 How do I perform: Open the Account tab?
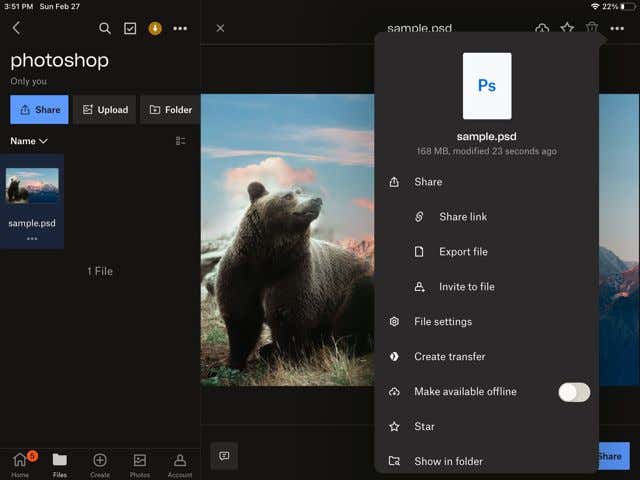point(180,463)
